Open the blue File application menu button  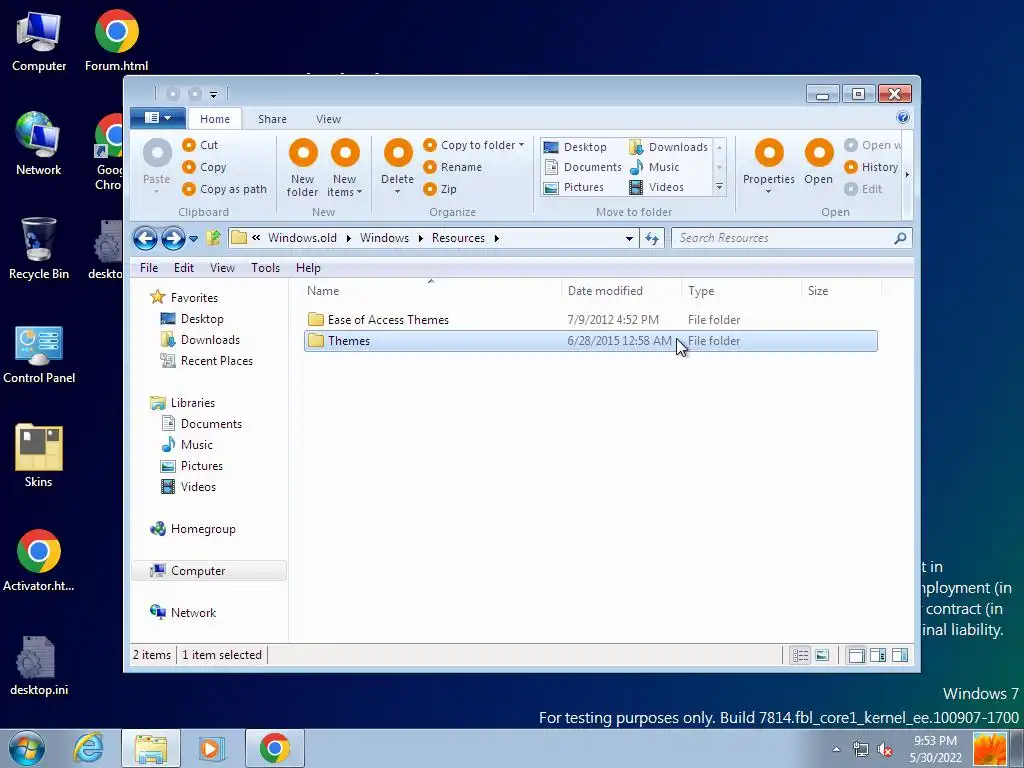[157, 118]
